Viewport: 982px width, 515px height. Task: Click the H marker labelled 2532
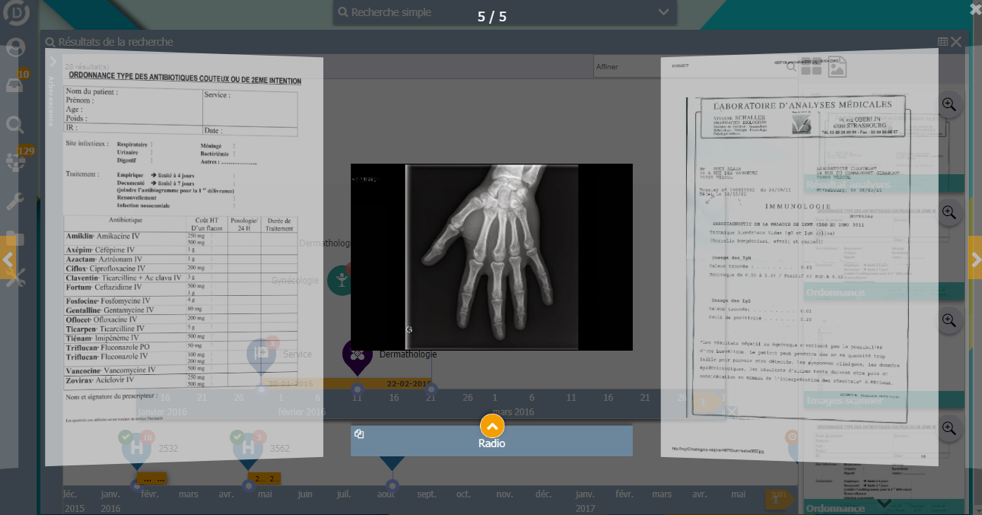point(137,447)
